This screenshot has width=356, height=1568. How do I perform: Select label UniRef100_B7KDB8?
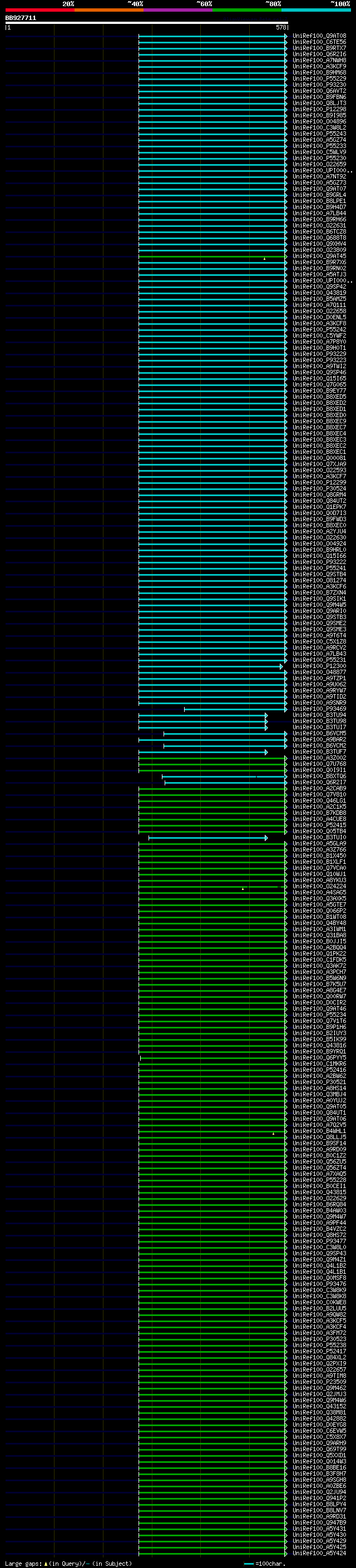click(x=319, y=813)
